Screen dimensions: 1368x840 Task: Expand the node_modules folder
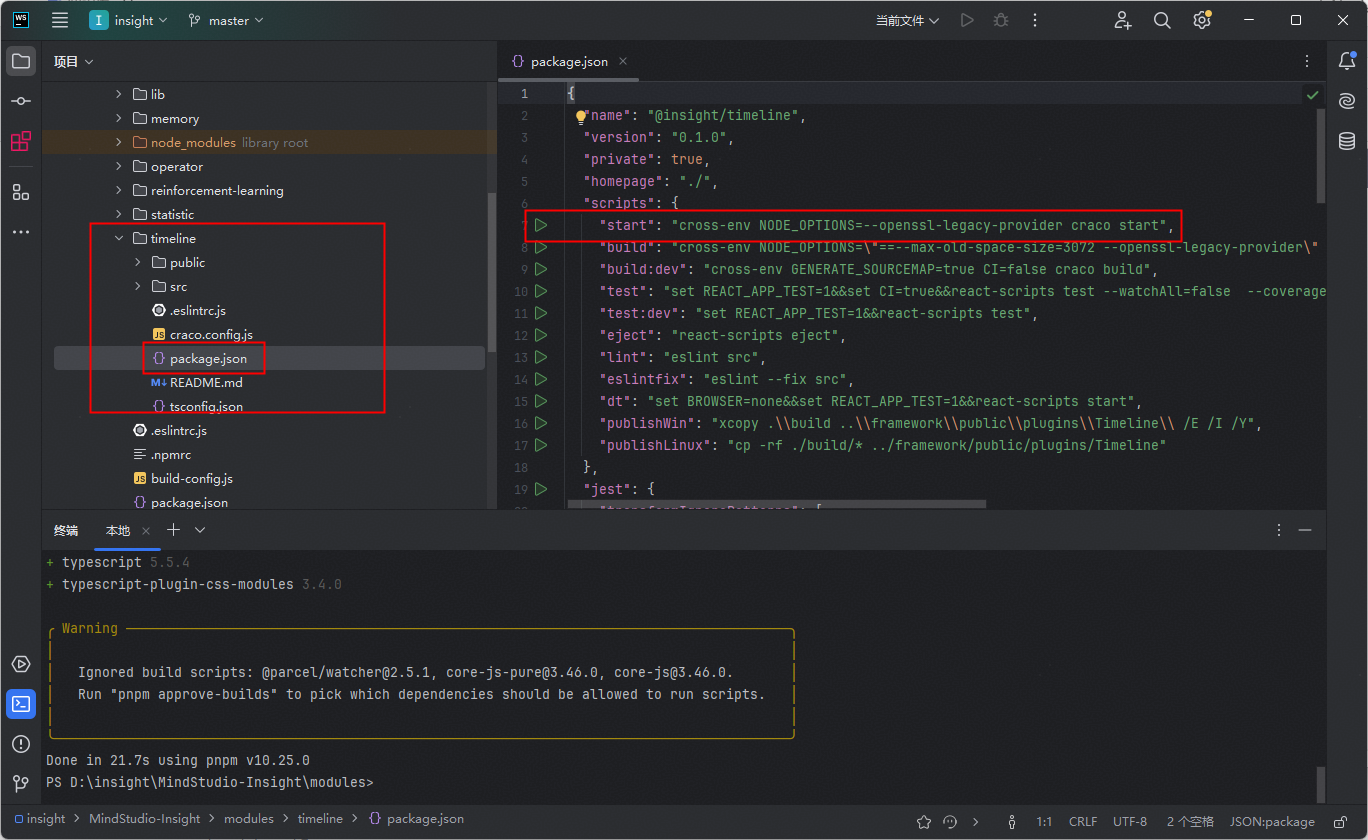pyautogui.click(x=119, y=142)
